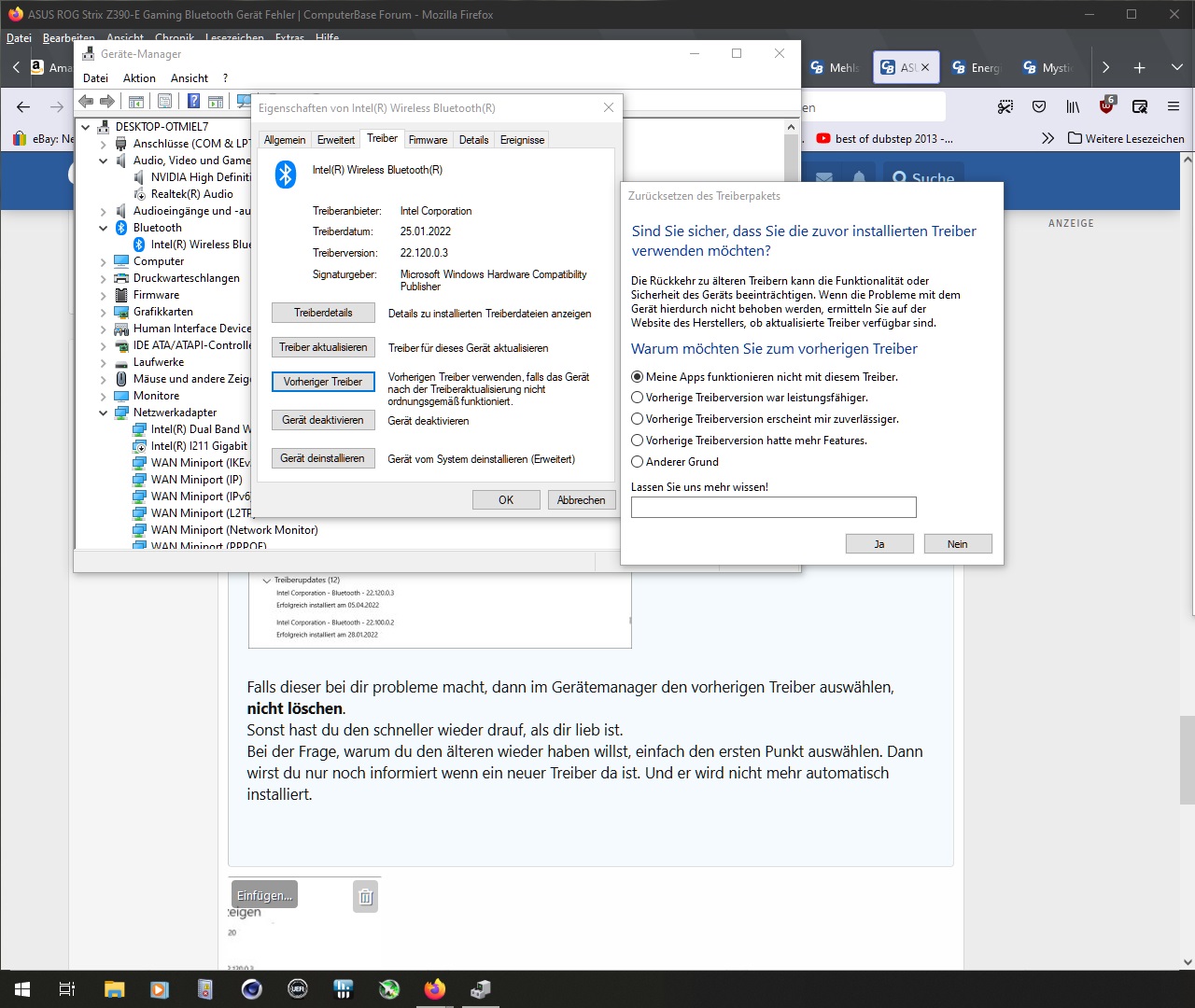
Task: Click Nein in the rollback dialog
Action: (x=958, y=544)
